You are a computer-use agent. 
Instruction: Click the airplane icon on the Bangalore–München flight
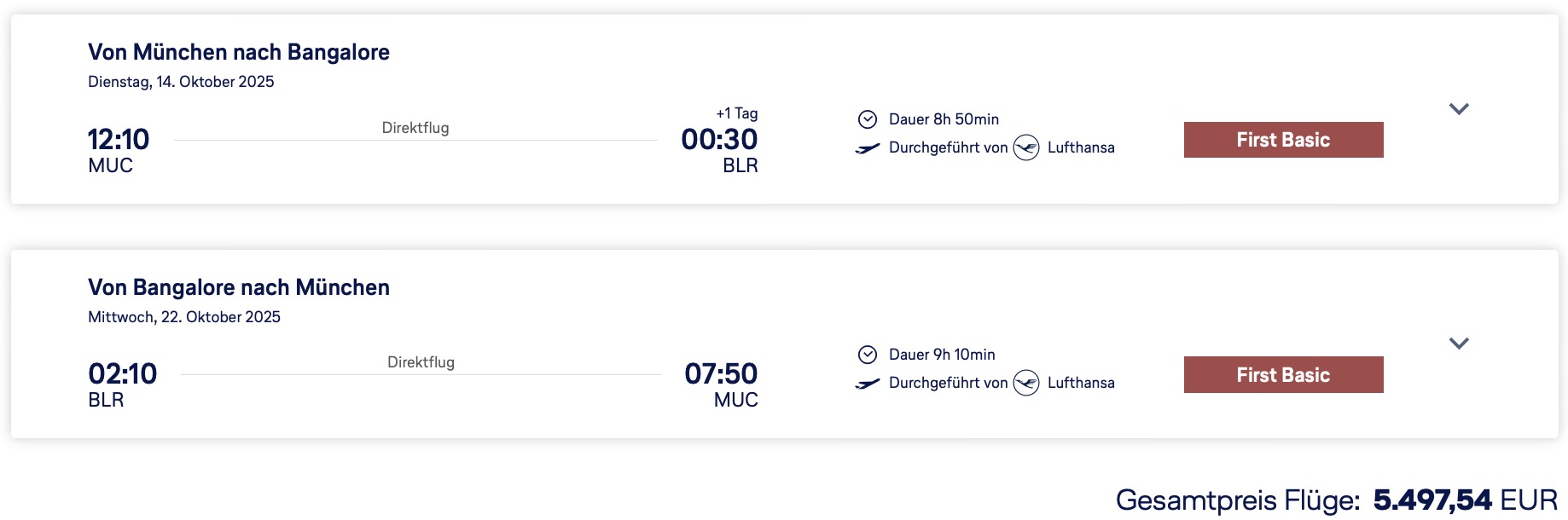[x=868, y=384]
